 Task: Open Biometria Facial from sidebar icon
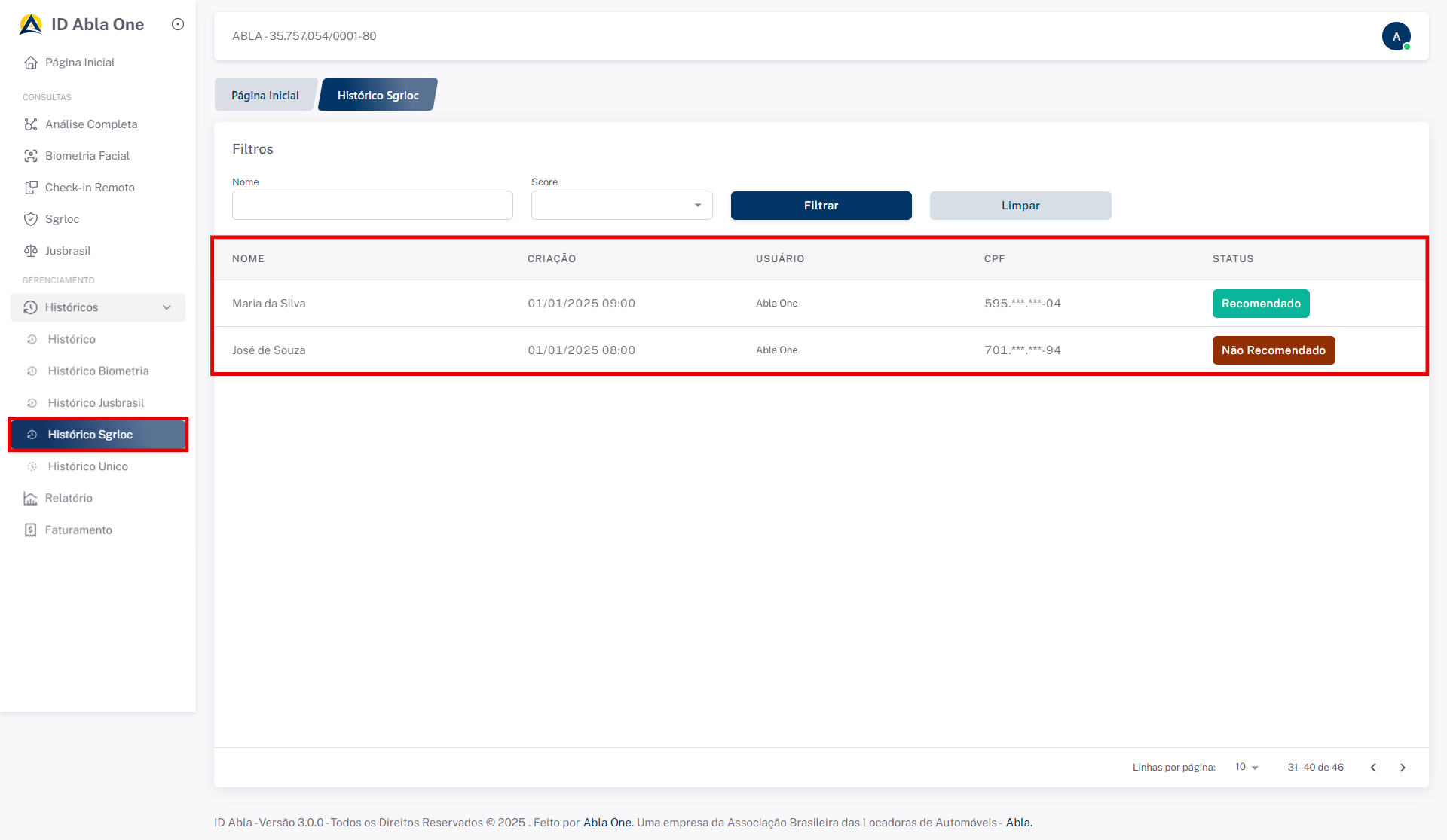30,156
